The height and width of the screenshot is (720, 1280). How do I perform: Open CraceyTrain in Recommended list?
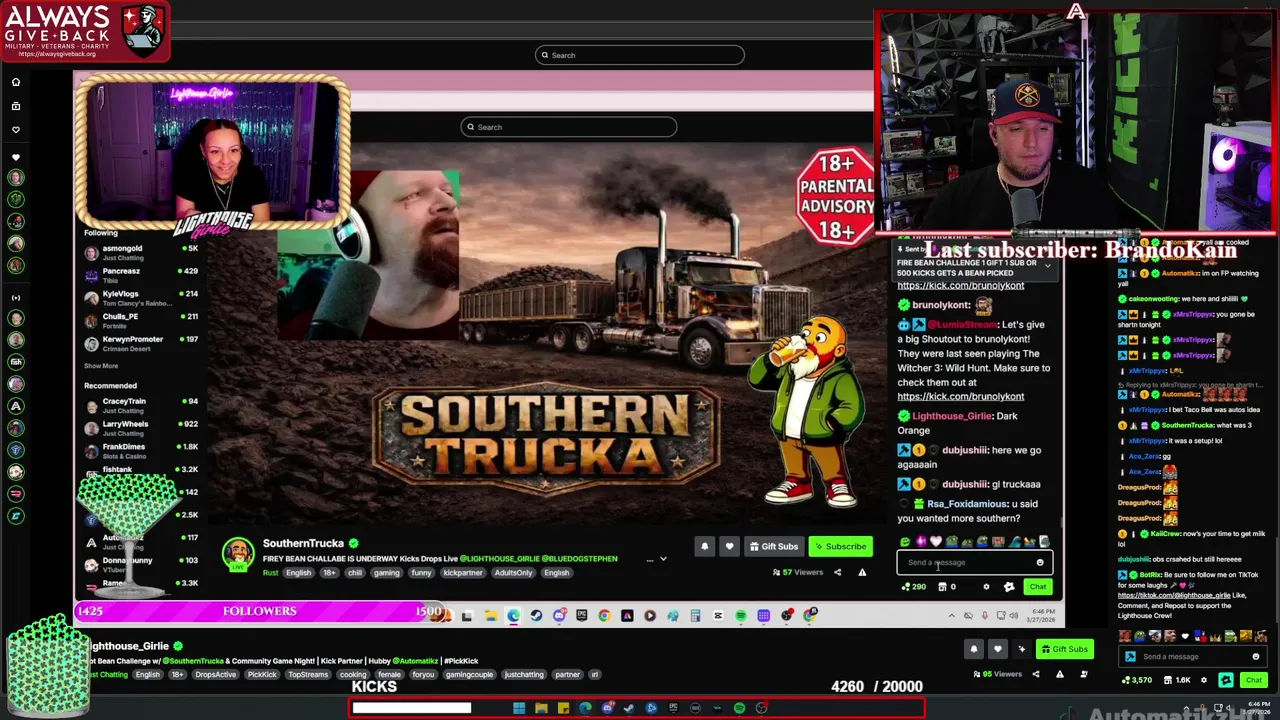click(141, 405)
